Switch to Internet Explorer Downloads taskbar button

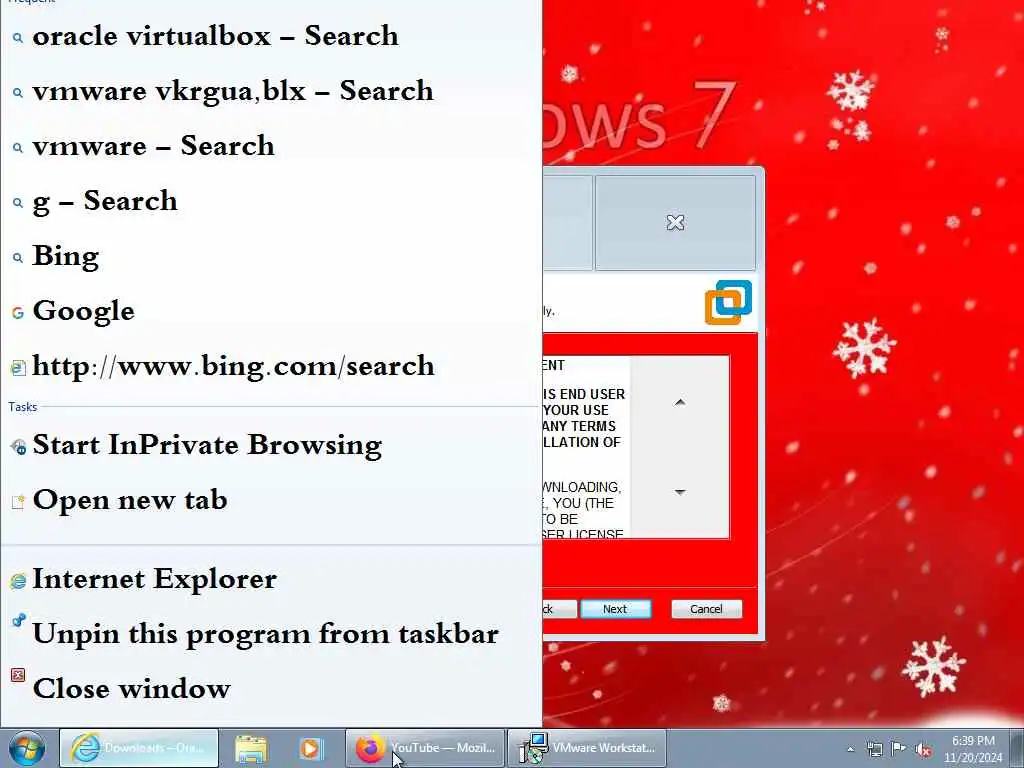coord(139,748)
